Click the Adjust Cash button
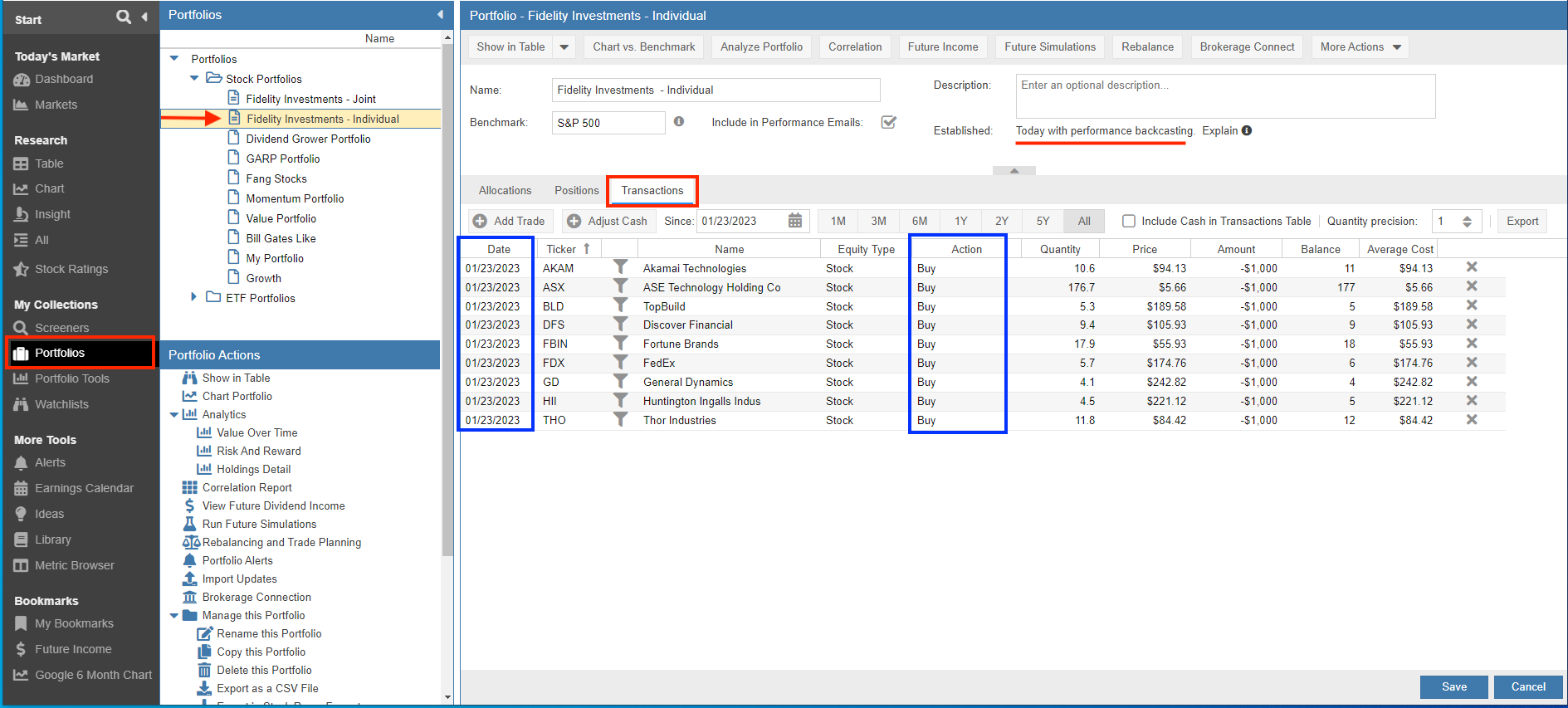Image resolution: width=1568 pixels, height=708 pixels. coord(608,221)
